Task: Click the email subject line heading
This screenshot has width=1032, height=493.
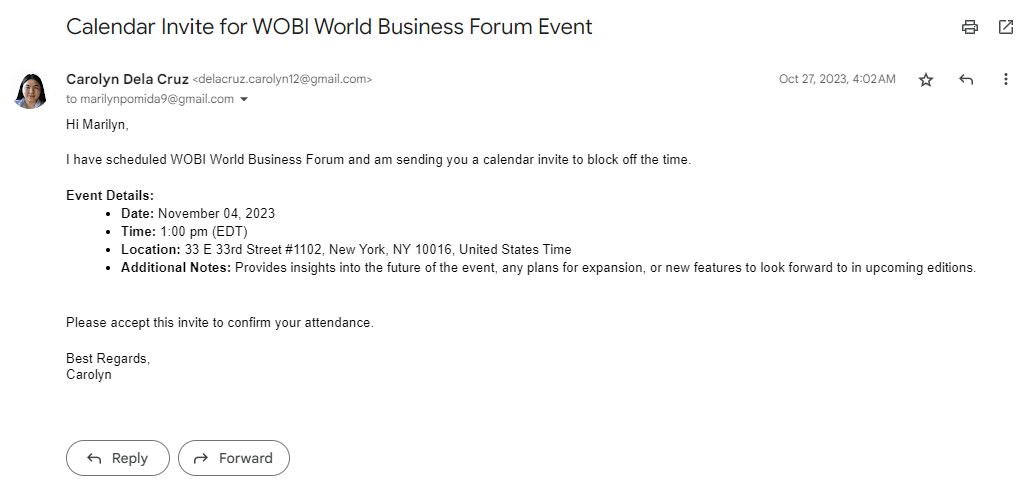Action: pyautogui.click(x=329, y=27)
